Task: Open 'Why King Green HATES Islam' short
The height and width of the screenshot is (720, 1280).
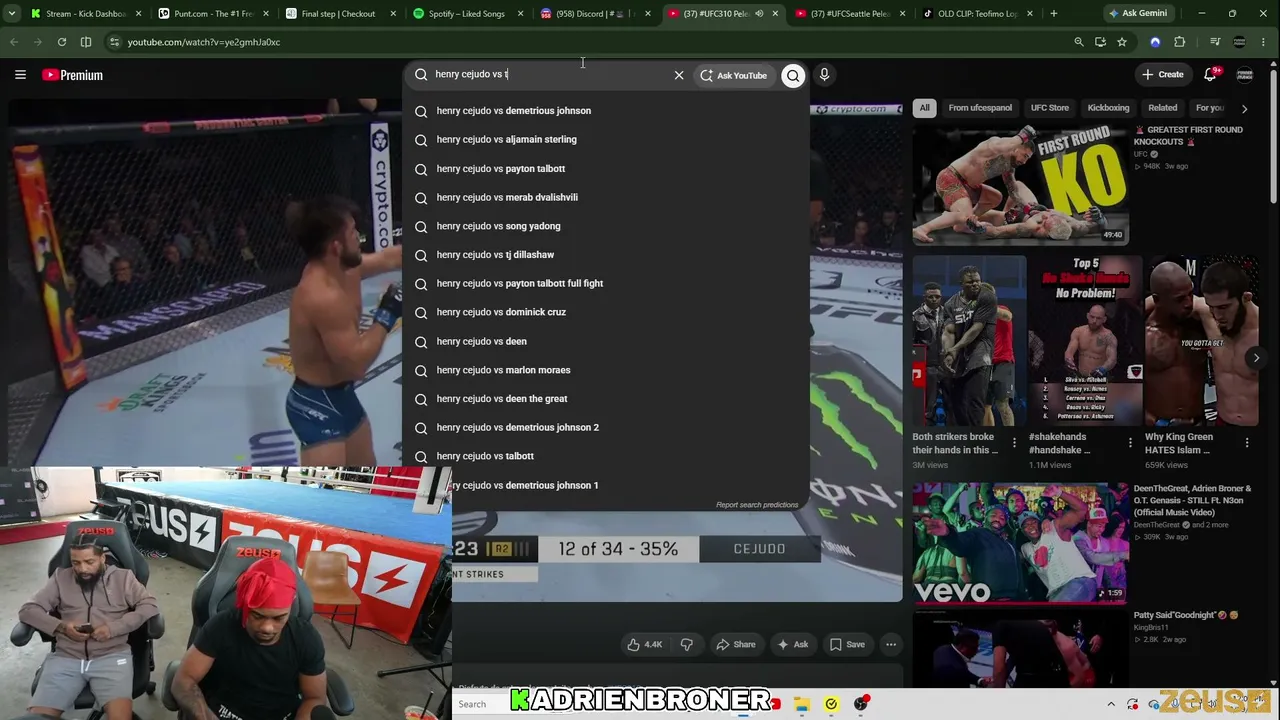Action: [x=1201, y=341]
